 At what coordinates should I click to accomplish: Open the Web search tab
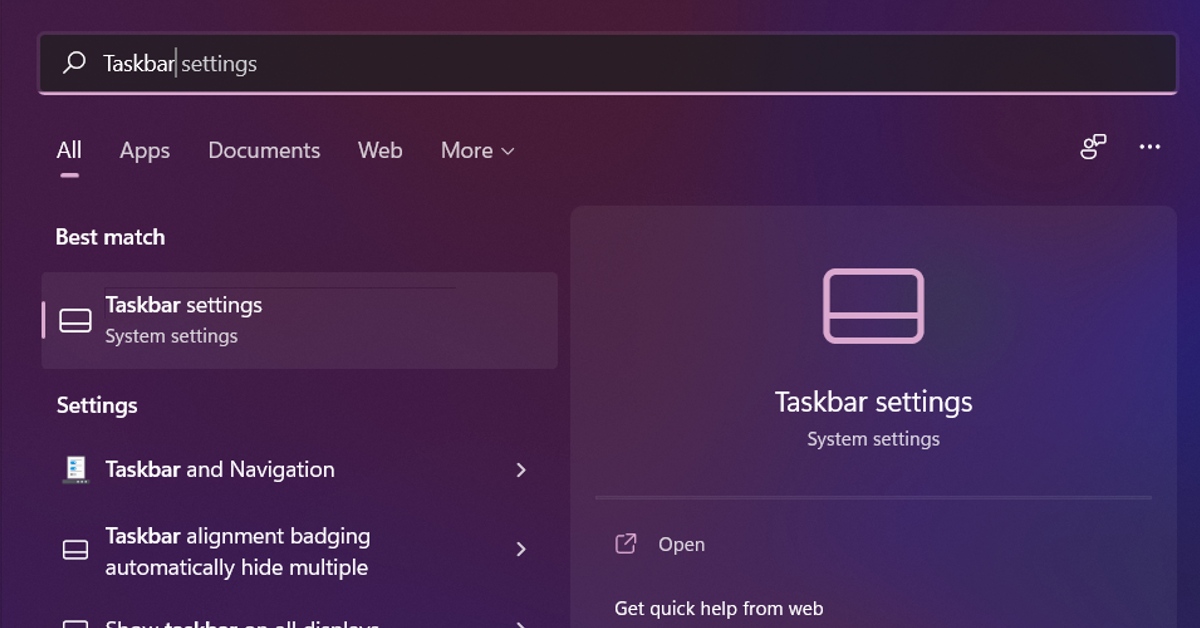click(x=380, y=150)
